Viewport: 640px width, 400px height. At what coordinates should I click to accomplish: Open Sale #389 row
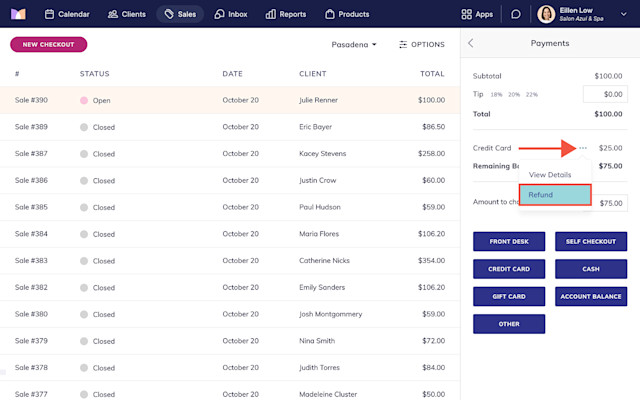(x=230, y=127)
